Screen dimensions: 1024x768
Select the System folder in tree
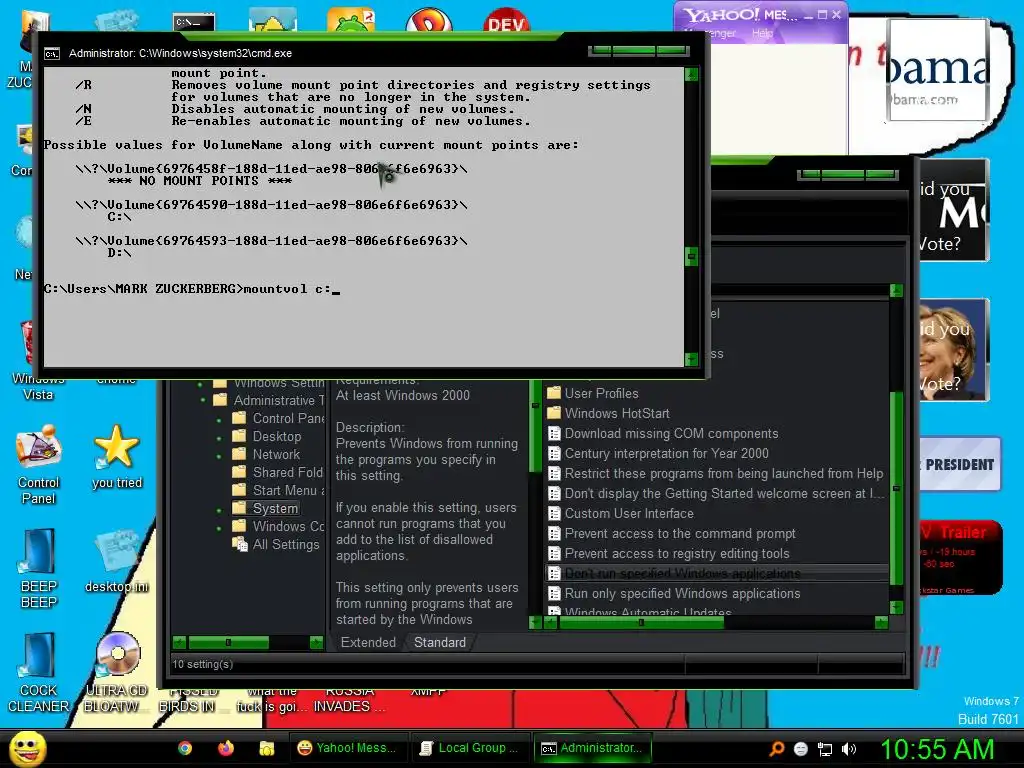(275, 508)
